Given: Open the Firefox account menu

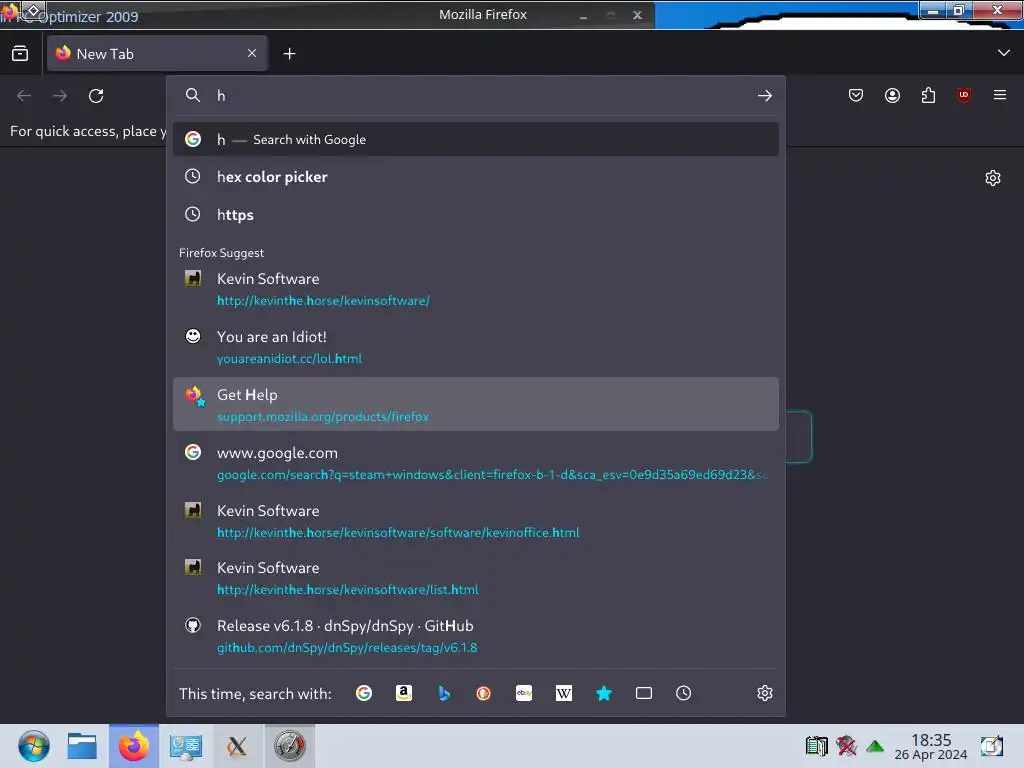Looking at the screenshot, I should coord(892,95).
